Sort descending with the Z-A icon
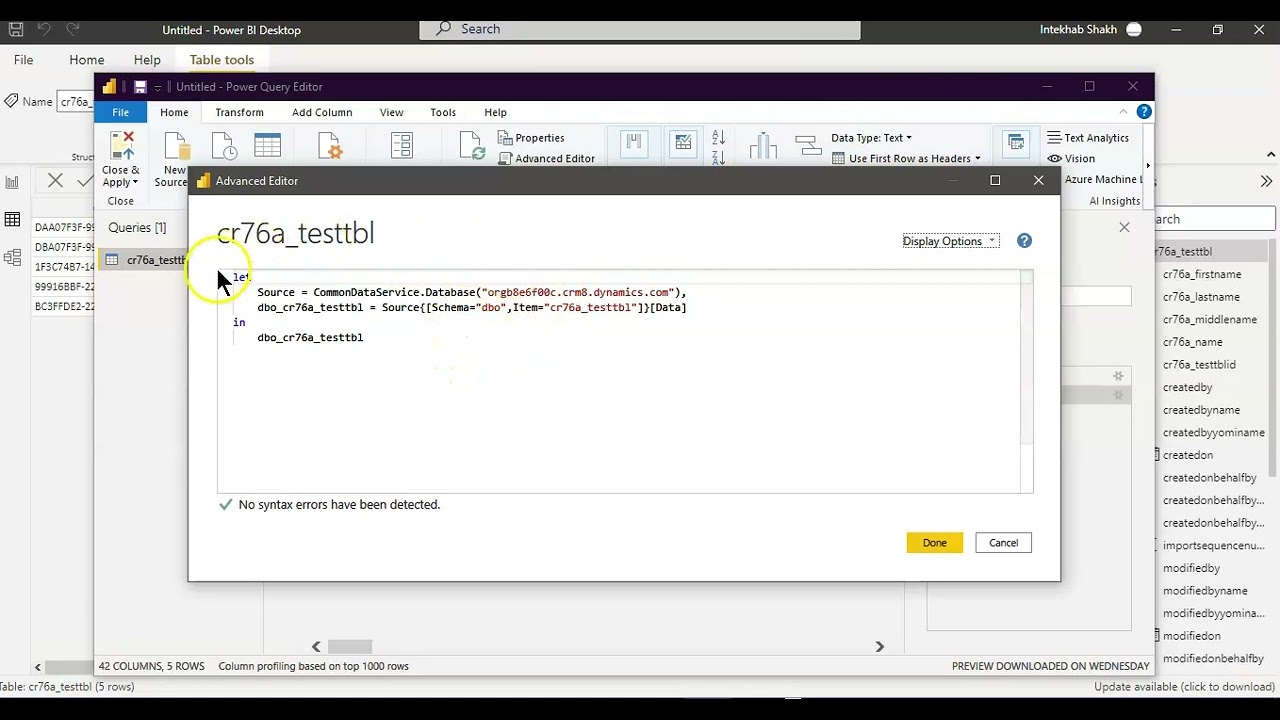1280x720 pixels. pos(718,157)
